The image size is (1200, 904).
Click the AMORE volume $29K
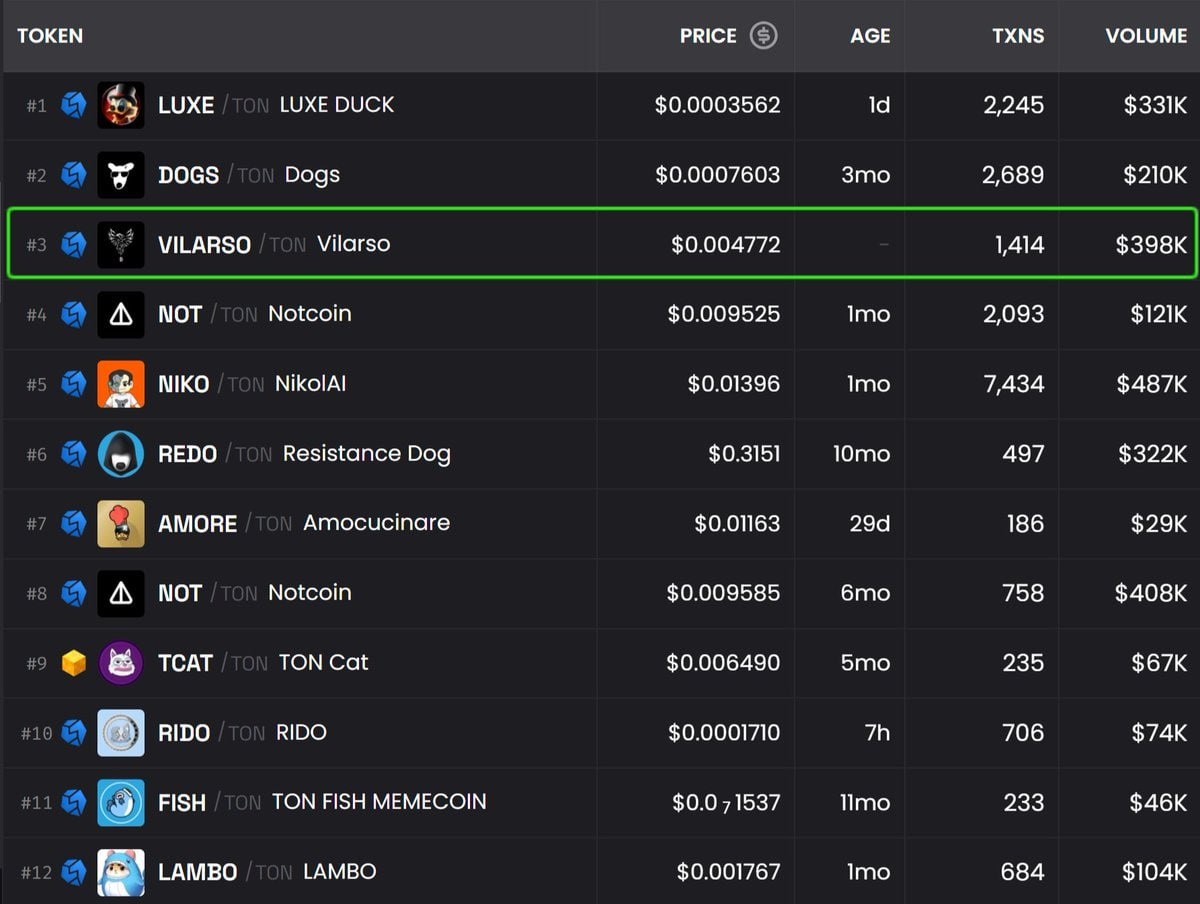point(1159,523)
